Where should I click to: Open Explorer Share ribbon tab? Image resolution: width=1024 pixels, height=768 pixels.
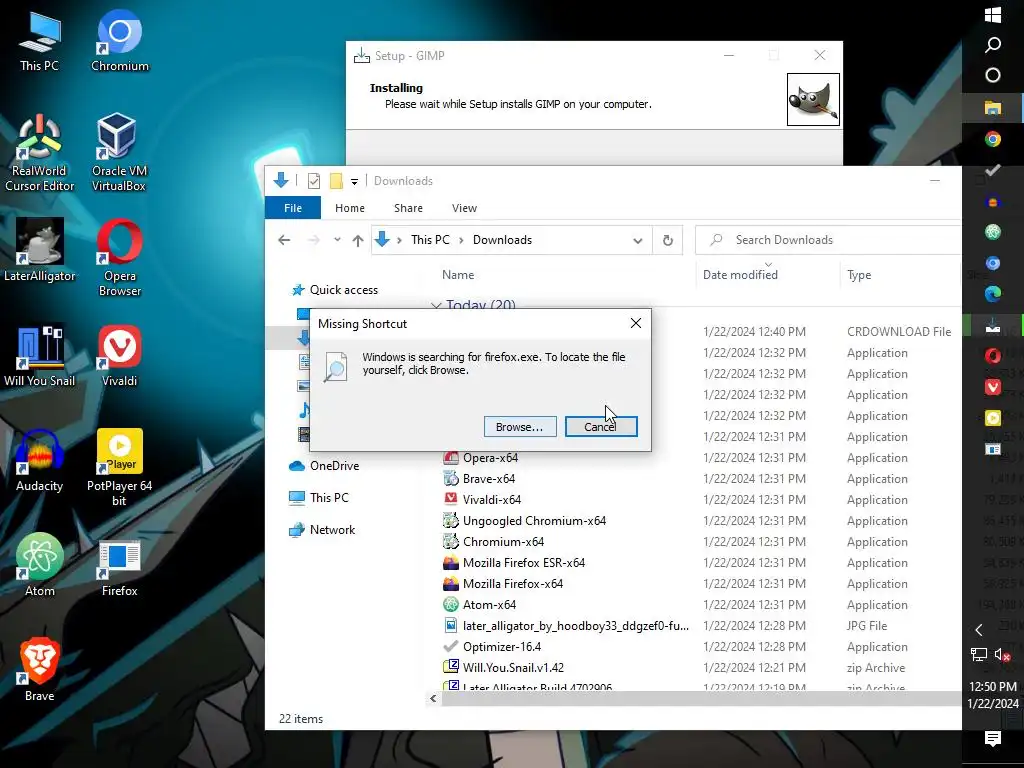coord(408,208)
